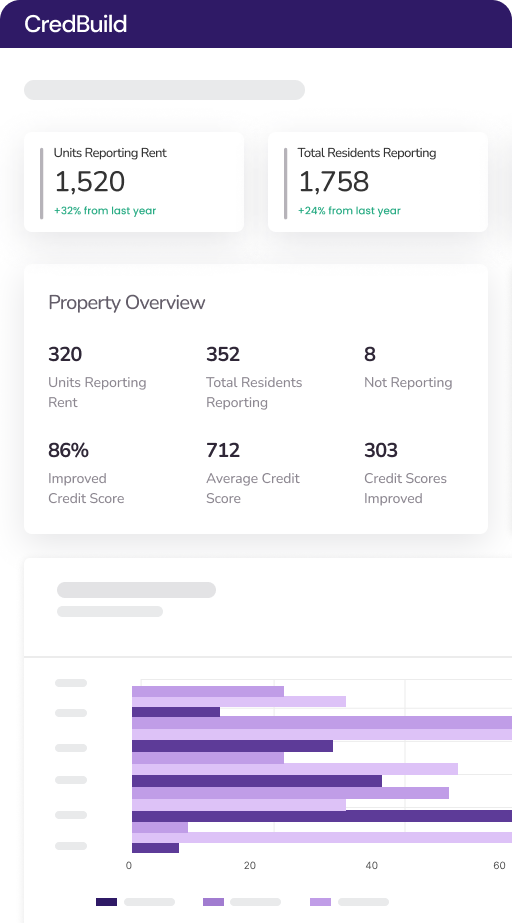
Task: Click the 712 value
Action: [x=223, y=450]
